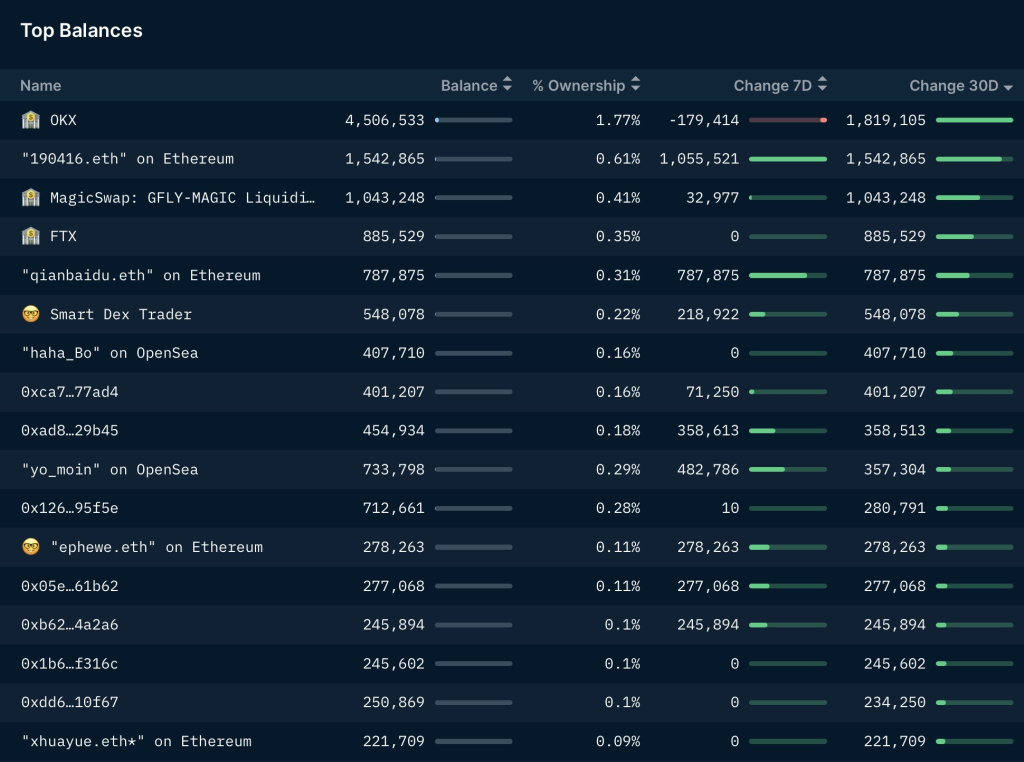Image resolution: width=1024 pixels, height=762 pixels.
Task: Open "haha_Bo" on OpenSea holder
Action: (x=110, y=353)
